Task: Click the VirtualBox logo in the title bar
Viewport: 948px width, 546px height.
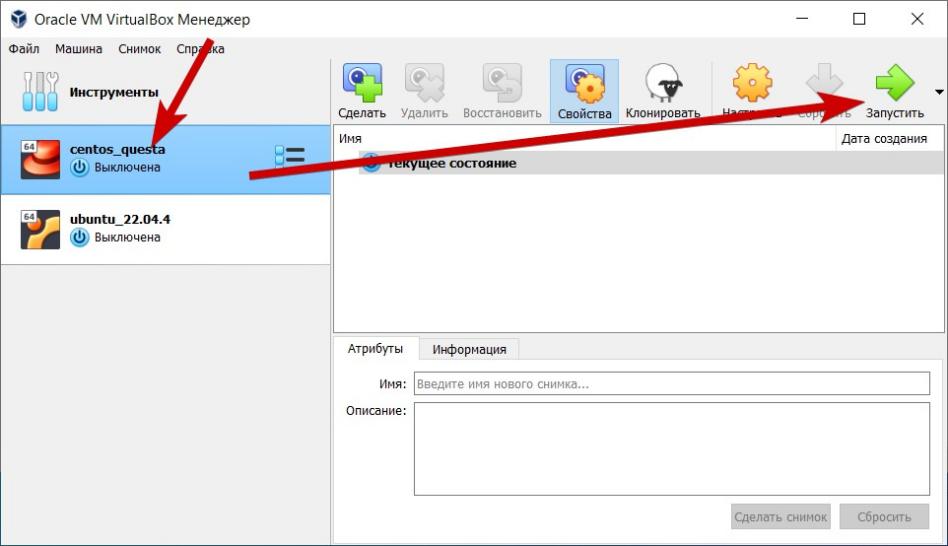Action: (x=19, y=19)
